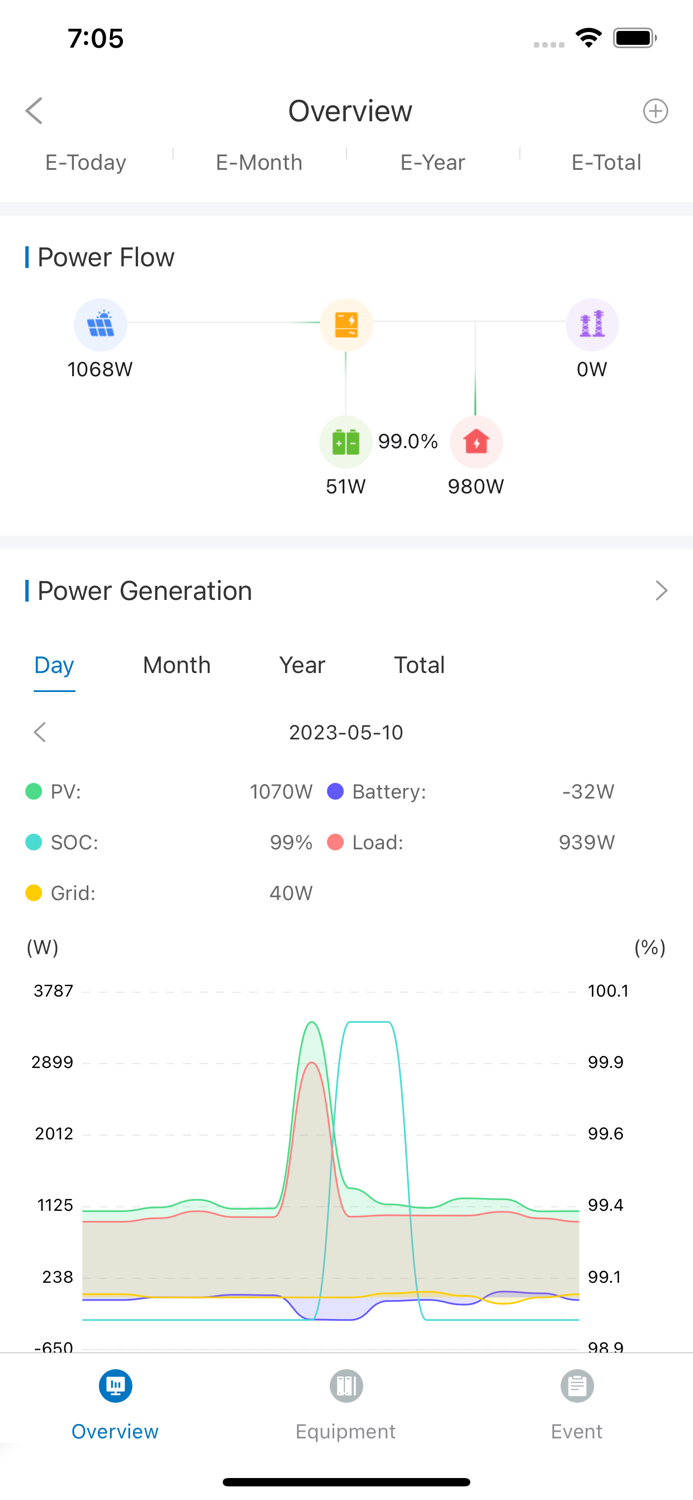This screenshot has height=1500, width=693.
Task: Open the Equipment tab icon
Action: [x=346, y=1386]
